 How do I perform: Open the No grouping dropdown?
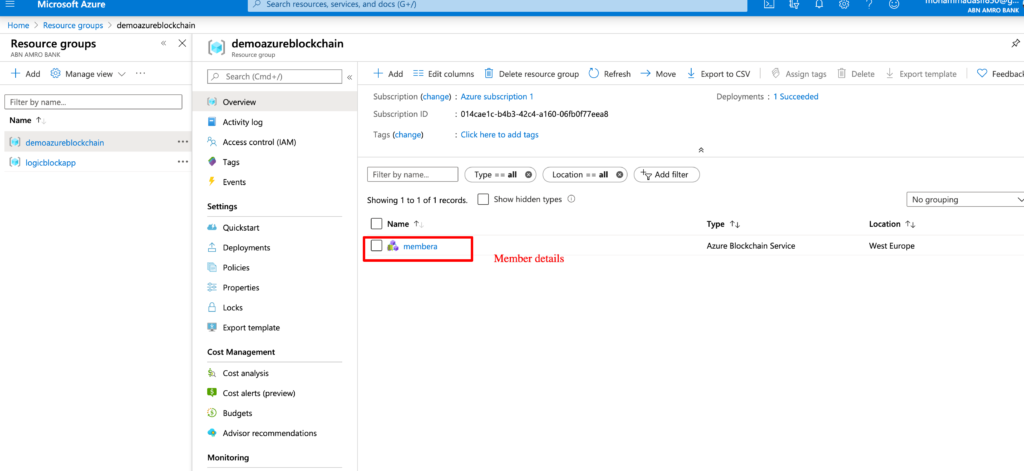(x=965, y=199)
